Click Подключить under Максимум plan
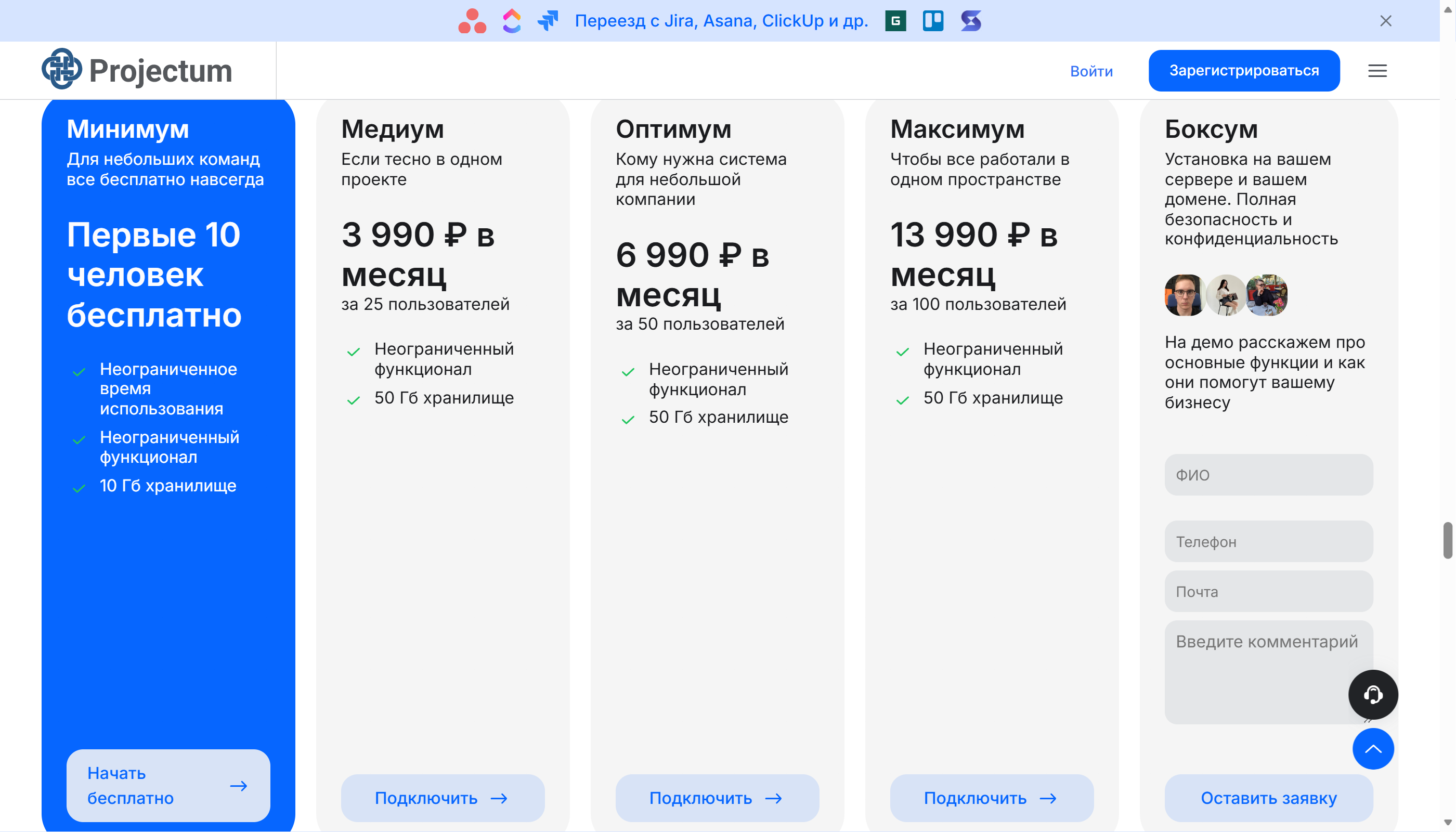Screen dimensions: 1456x832 [x=992, y=798]
